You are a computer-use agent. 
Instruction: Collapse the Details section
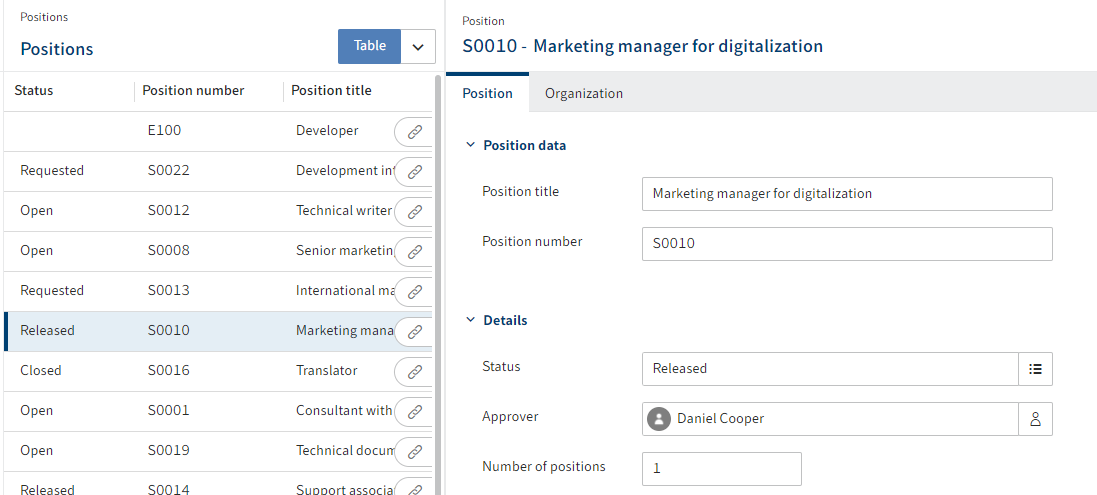tap(471, 320)
